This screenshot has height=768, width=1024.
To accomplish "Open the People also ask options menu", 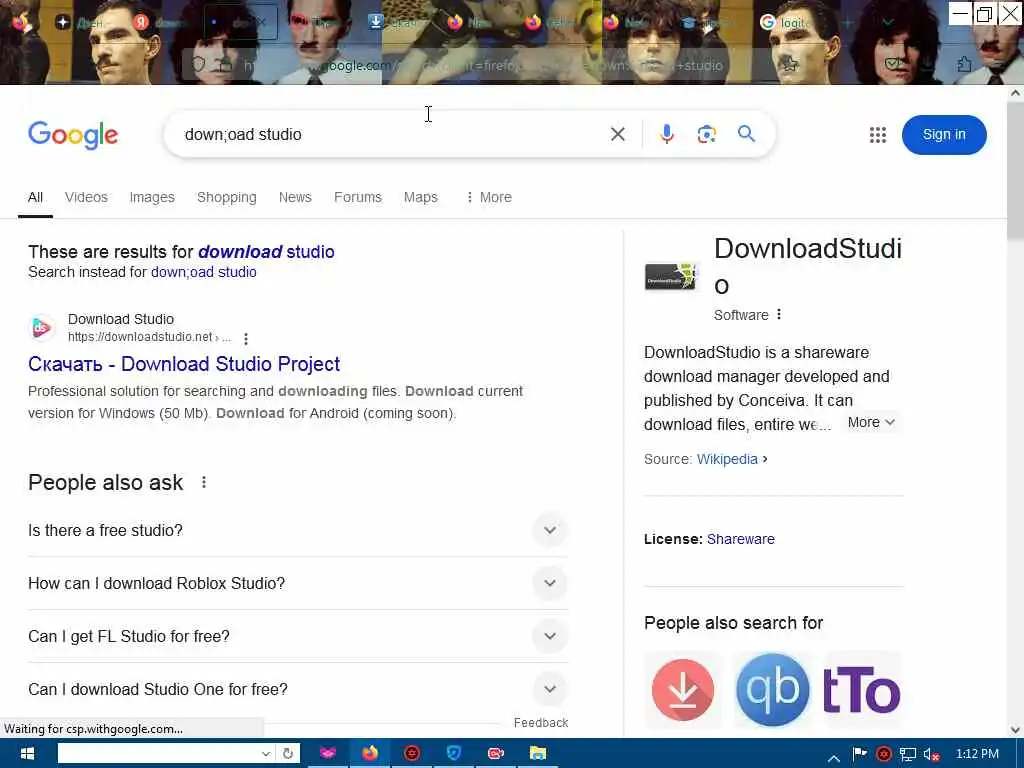I will point(204,482).
